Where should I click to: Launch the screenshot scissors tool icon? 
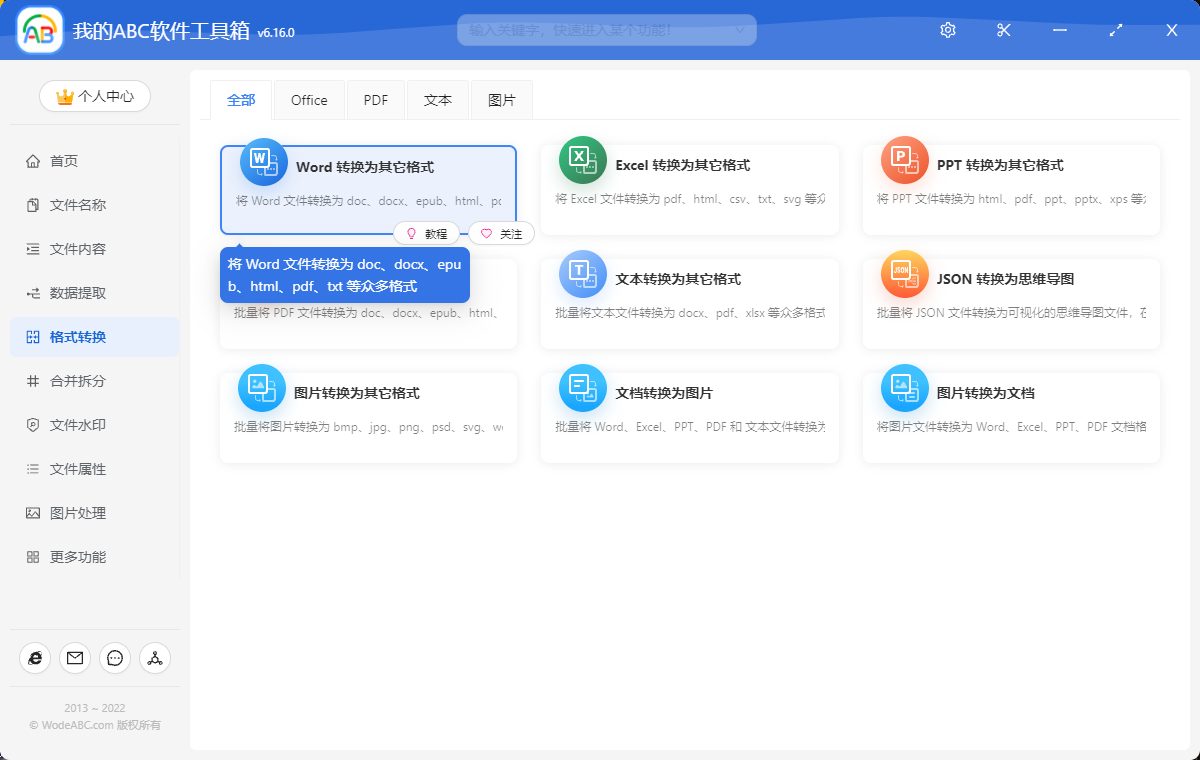click(1003, 30)
